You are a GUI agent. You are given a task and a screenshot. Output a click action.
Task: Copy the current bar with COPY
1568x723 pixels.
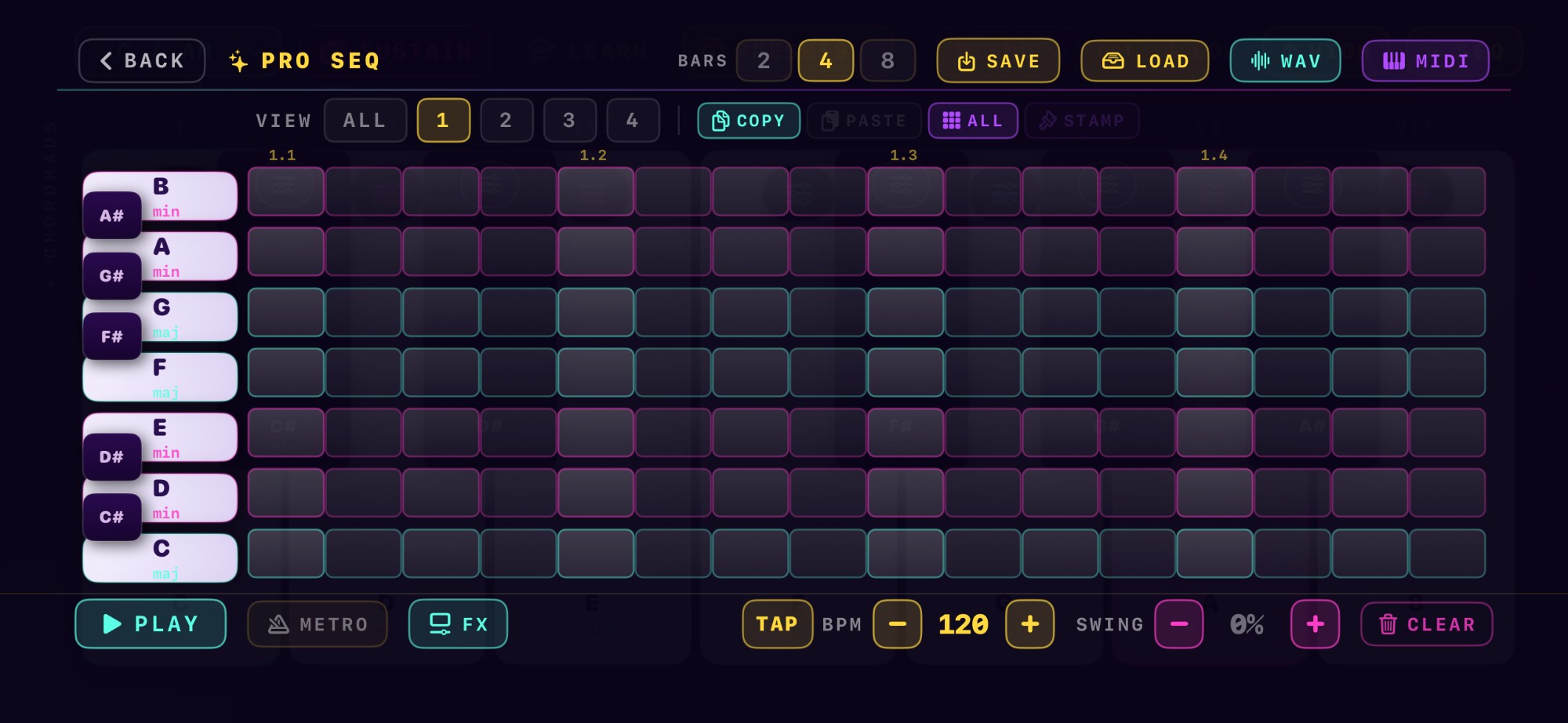[x=749, y=121]
